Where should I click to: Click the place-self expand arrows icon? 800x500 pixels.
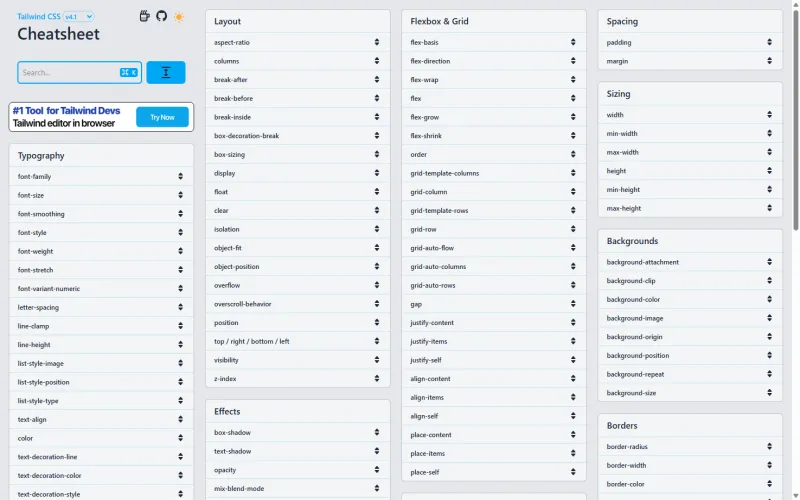coord(573,472)
